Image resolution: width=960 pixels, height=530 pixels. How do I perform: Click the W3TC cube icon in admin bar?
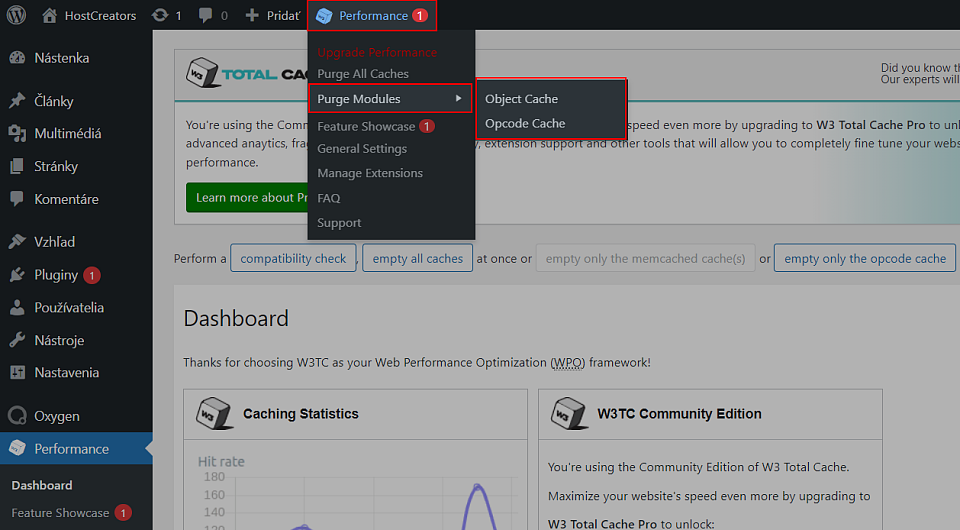click(324, 16)
